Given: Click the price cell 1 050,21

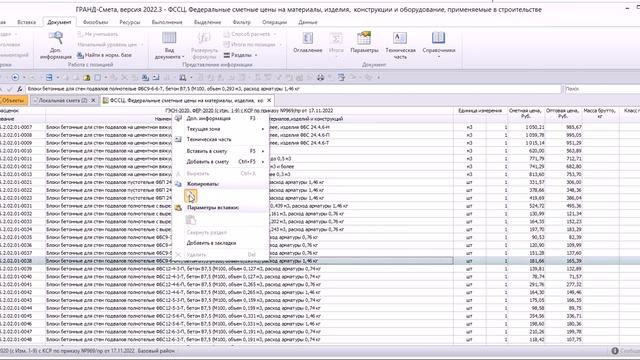Looking at the screenshot, I should 527,127.
